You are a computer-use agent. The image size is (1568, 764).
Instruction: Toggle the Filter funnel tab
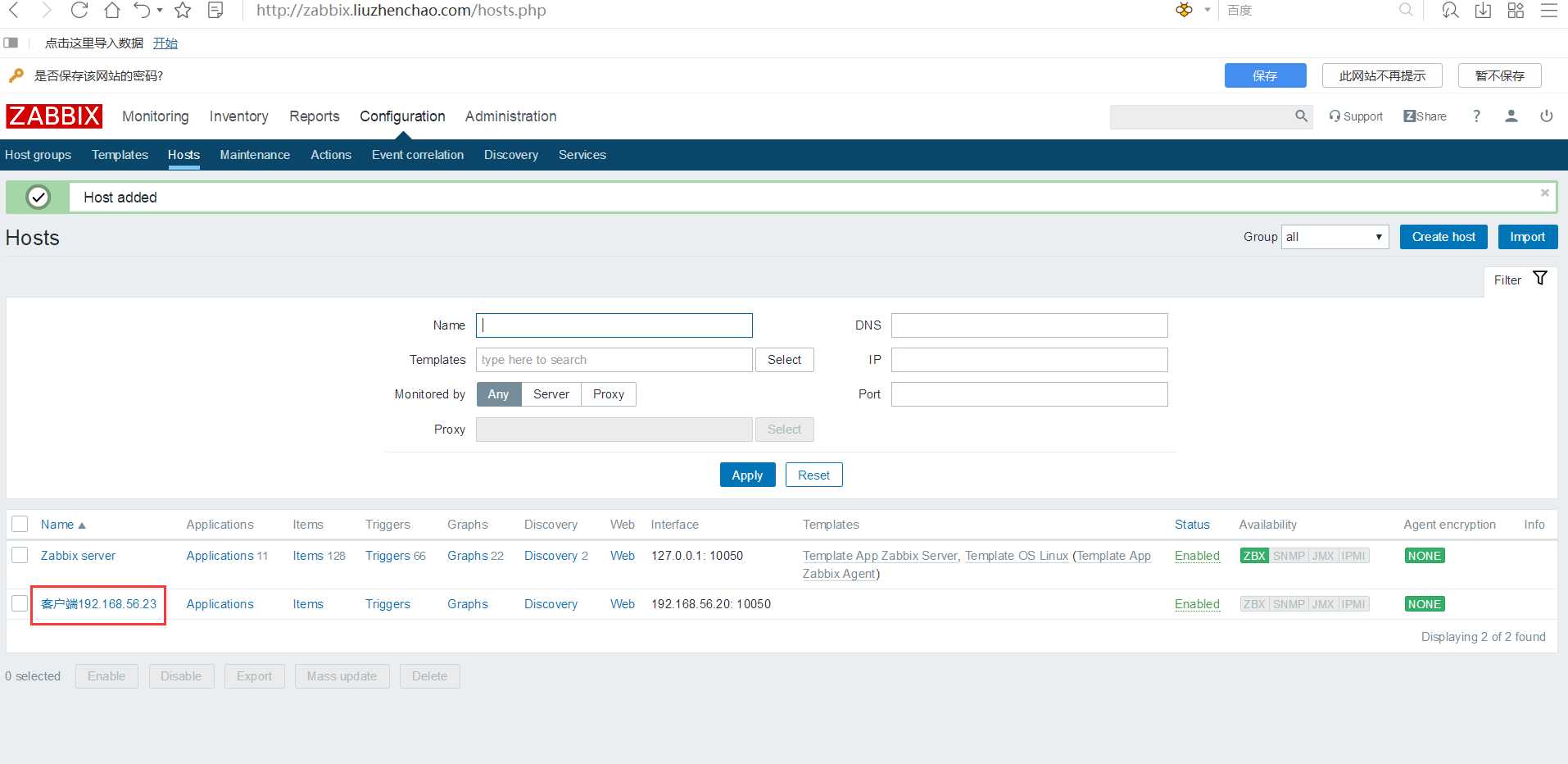coord(1520,280)
